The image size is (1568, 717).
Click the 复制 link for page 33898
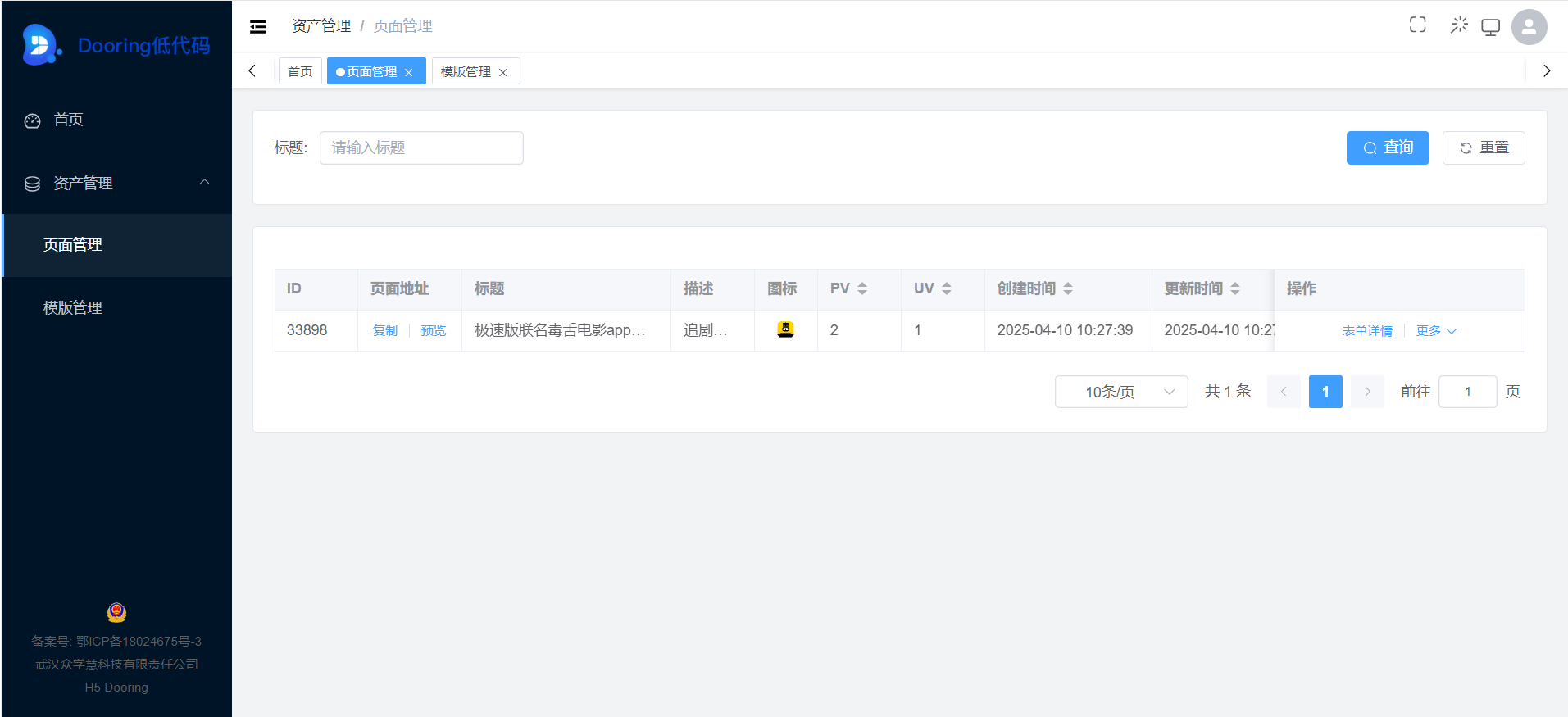pos(385,331)
